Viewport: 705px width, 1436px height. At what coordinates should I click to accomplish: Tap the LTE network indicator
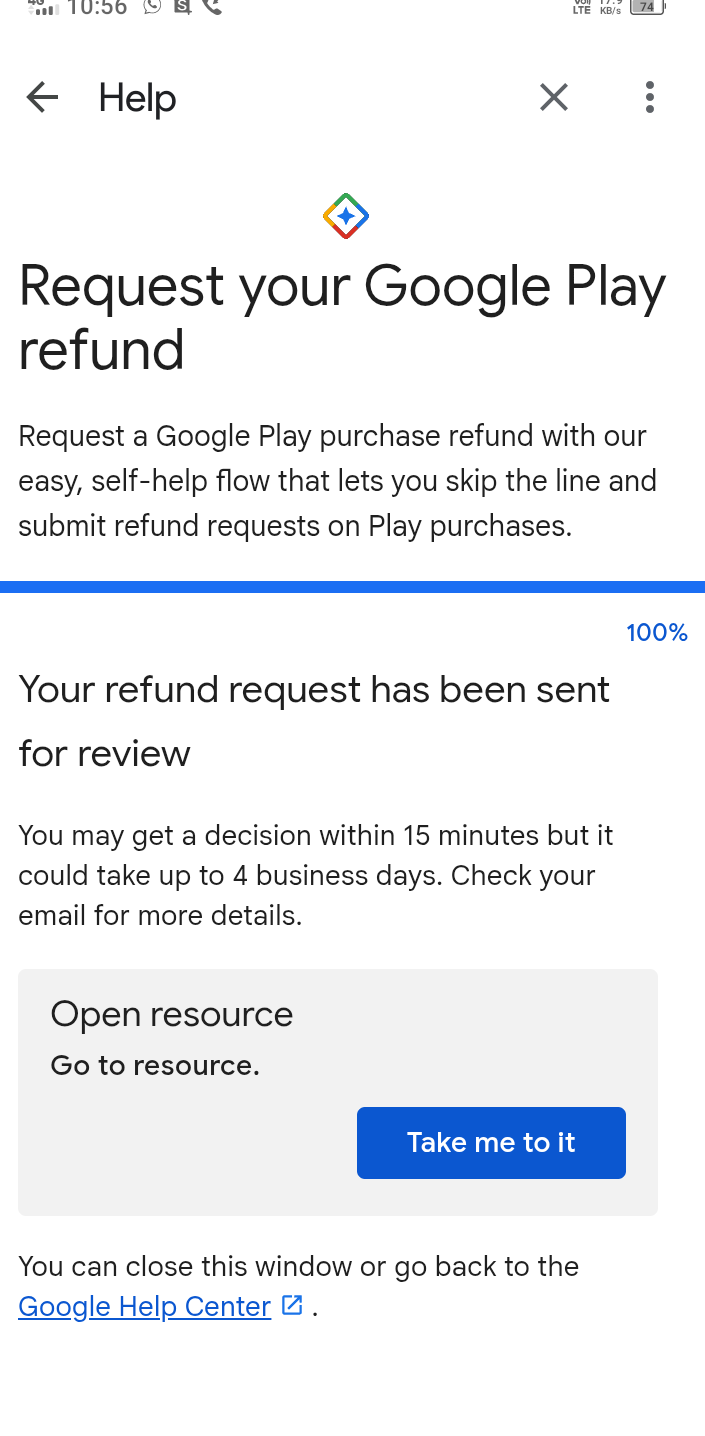point(582,7)
